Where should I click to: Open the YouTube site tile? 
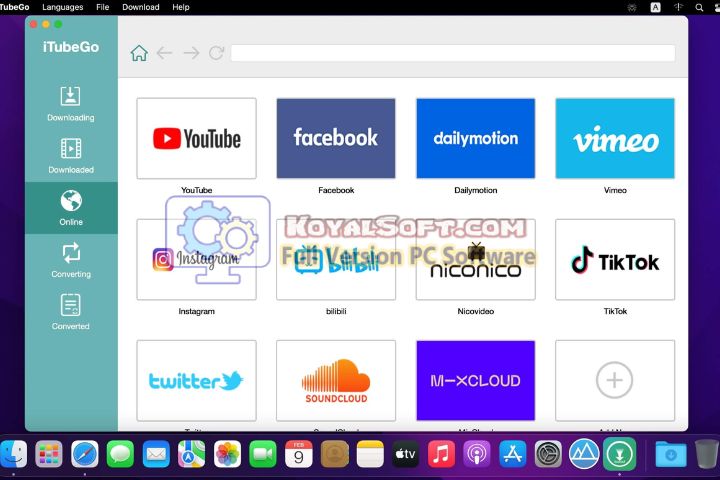coord(197,138)
